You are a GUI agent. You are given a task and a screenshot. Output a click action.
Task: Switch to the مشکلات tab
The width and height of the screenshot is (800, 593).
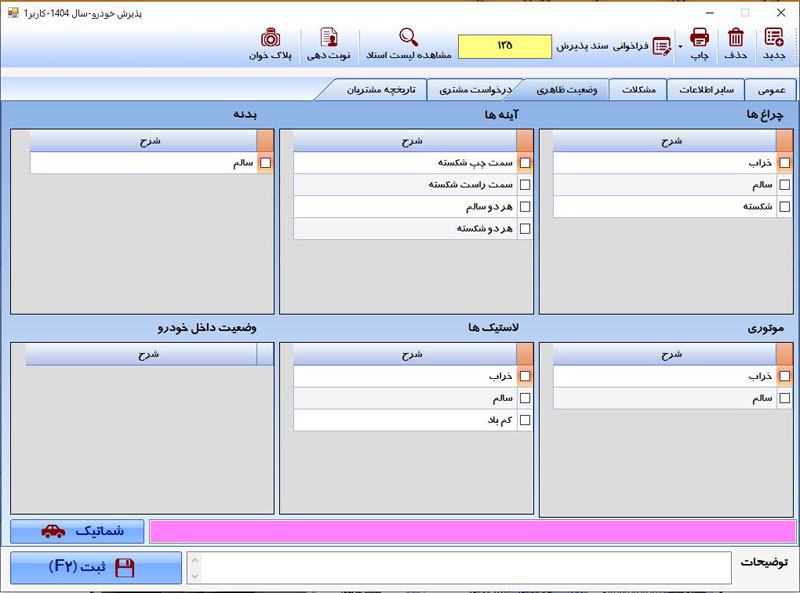pyautogui.click(x=638, y=90)
